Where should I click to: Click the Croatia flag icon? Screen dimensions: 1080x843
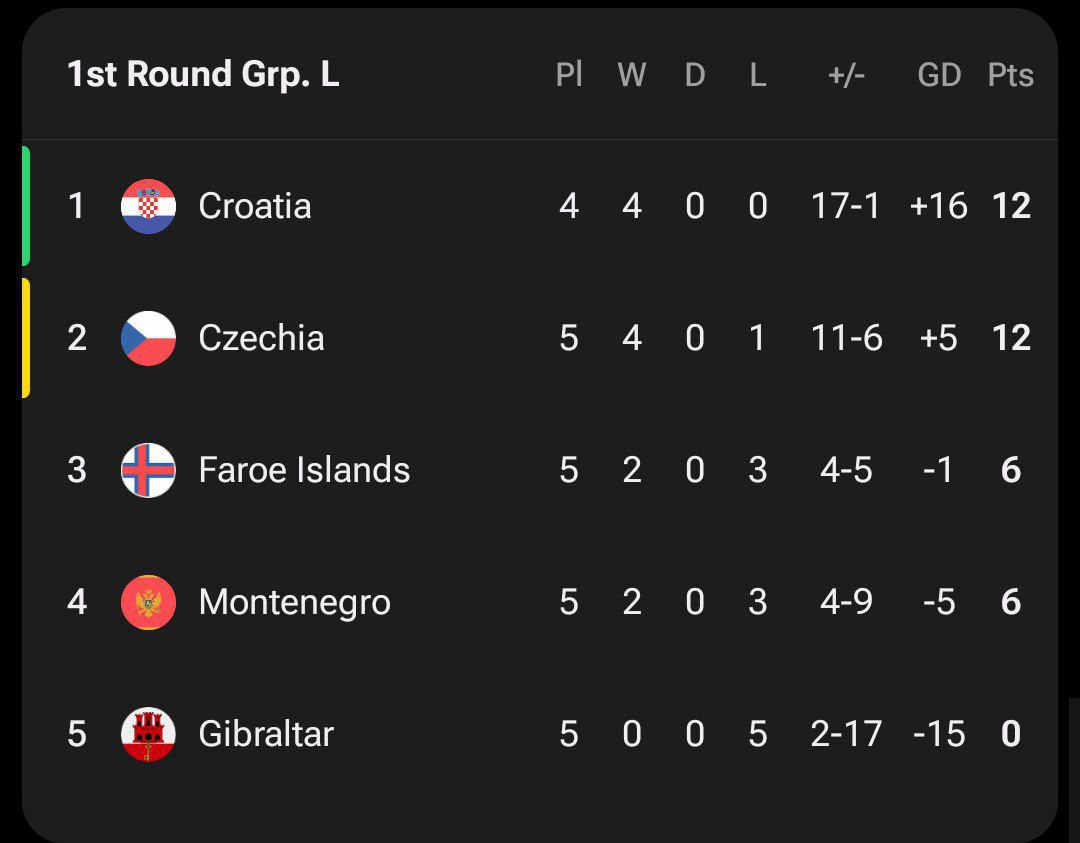pos(148,206)
